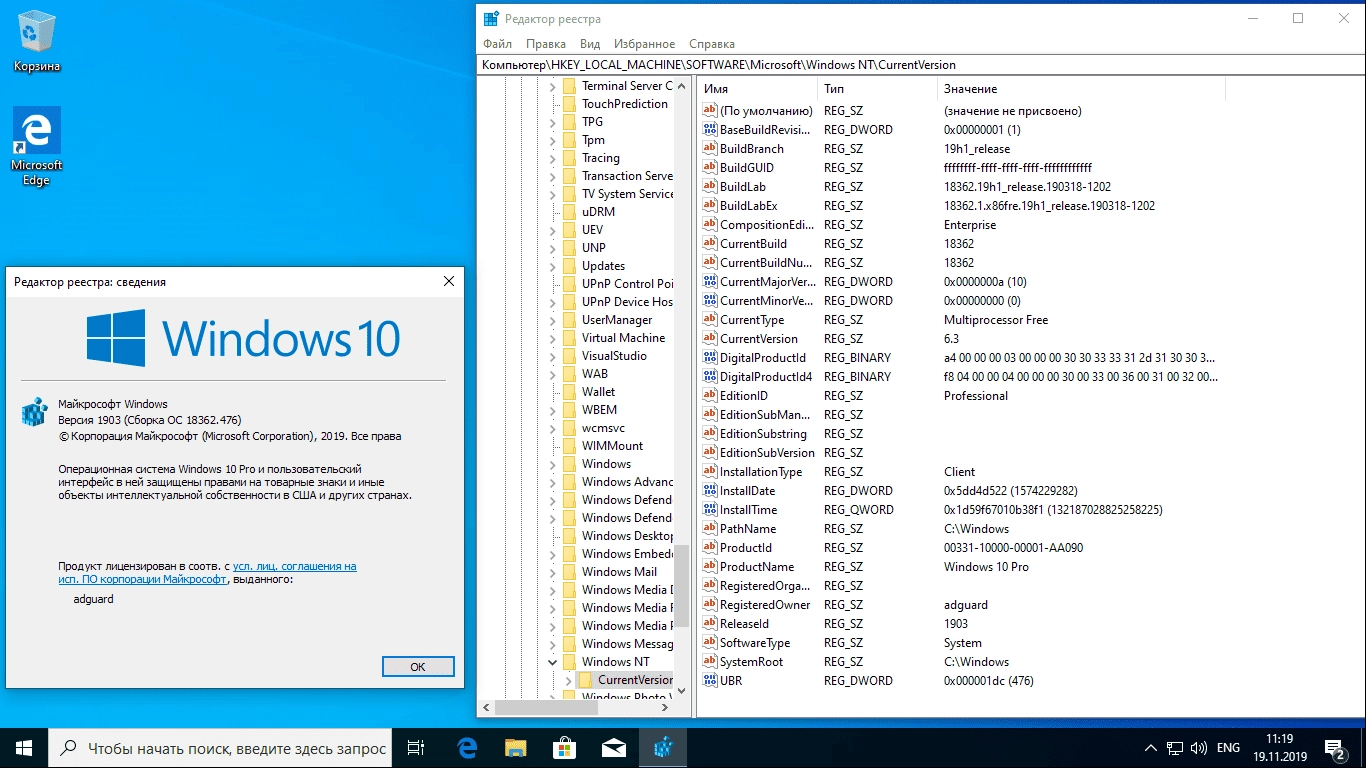
Task: Open the license agreement link
Action: pos(207,572)
